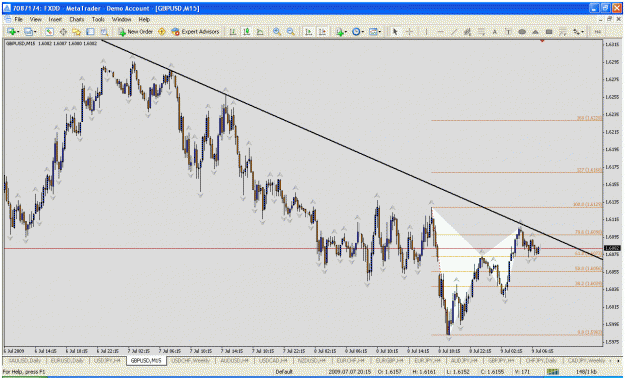
Task: Select the Equidistant Channel tool
Action: click(468, 32)
